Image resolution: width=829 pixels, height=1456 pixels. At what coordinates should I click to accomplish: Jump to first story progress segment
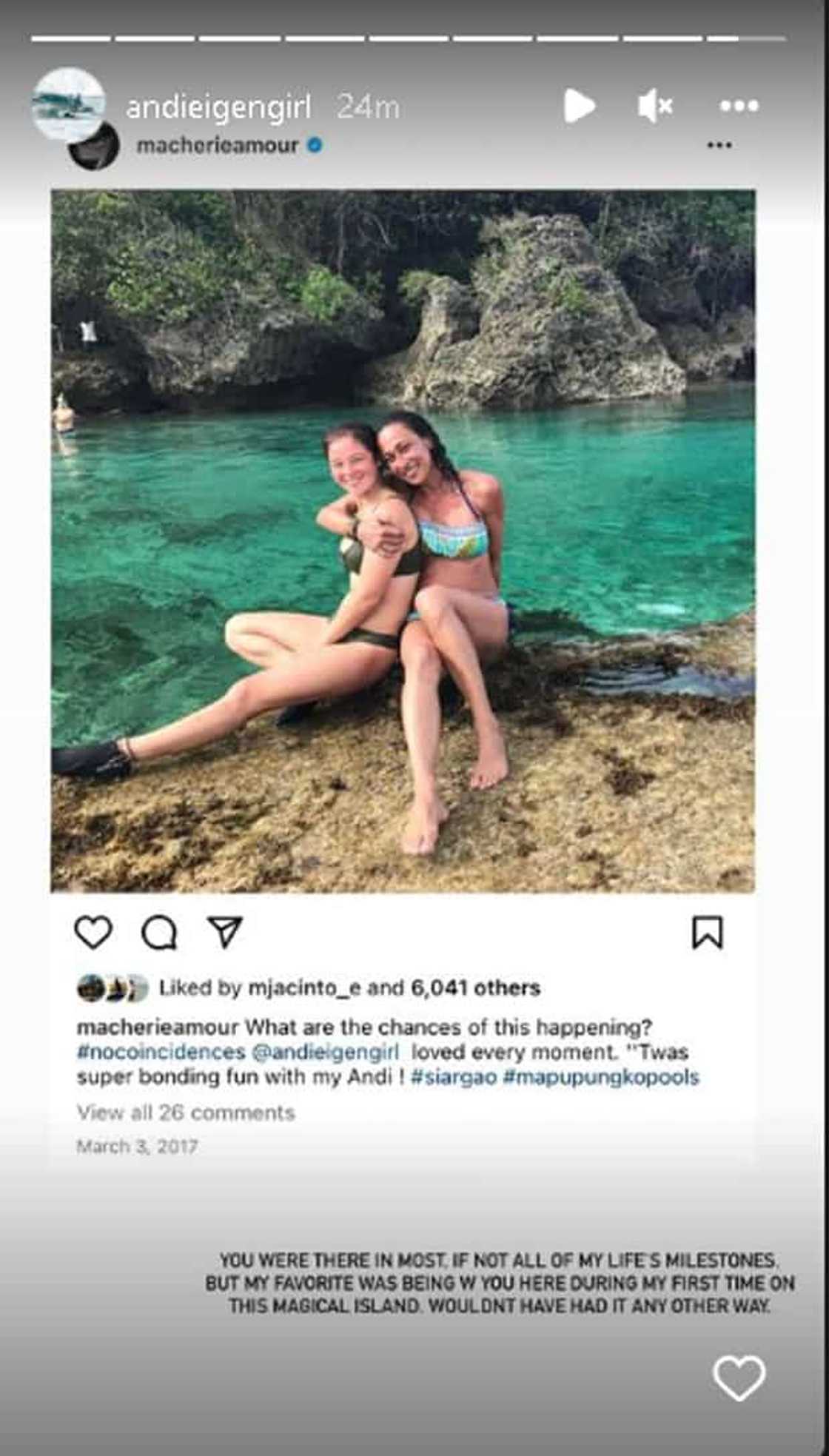pos(70,38)
